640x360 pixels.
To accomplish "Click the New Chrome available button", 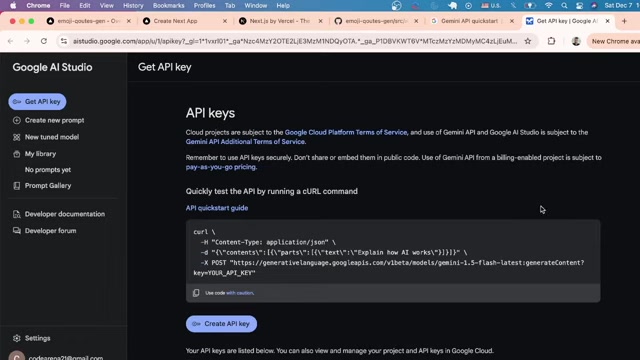I will [613, 41].
